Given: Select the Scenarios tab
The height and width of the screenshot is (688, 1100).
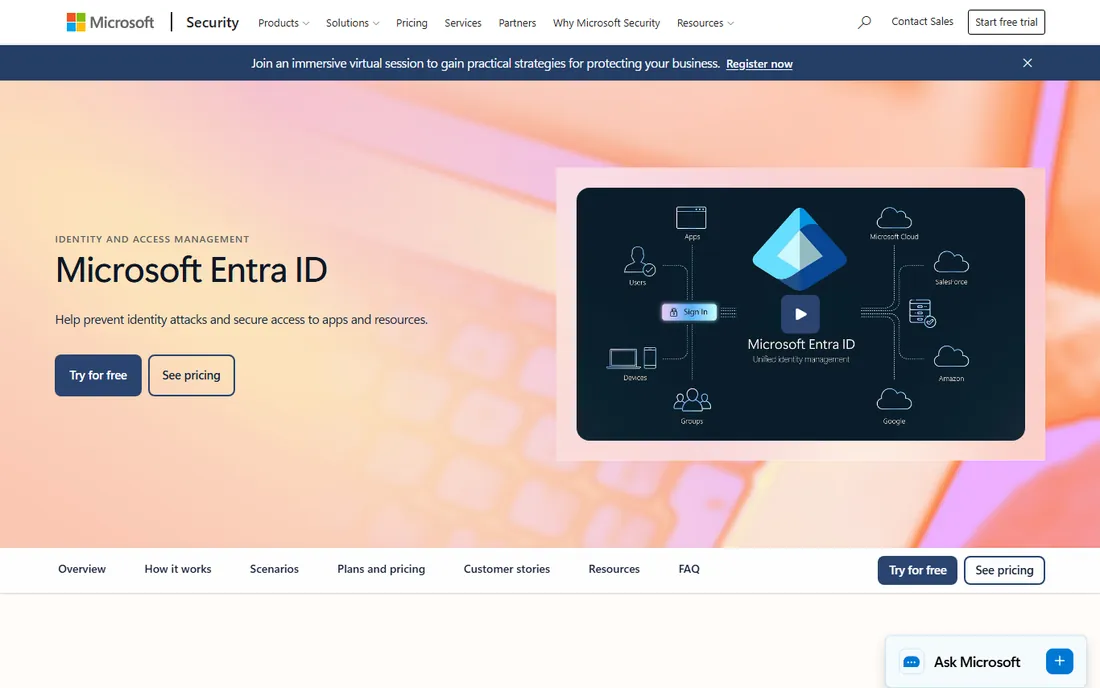Looking at the screenshot, I should click(x=274, y=569).
